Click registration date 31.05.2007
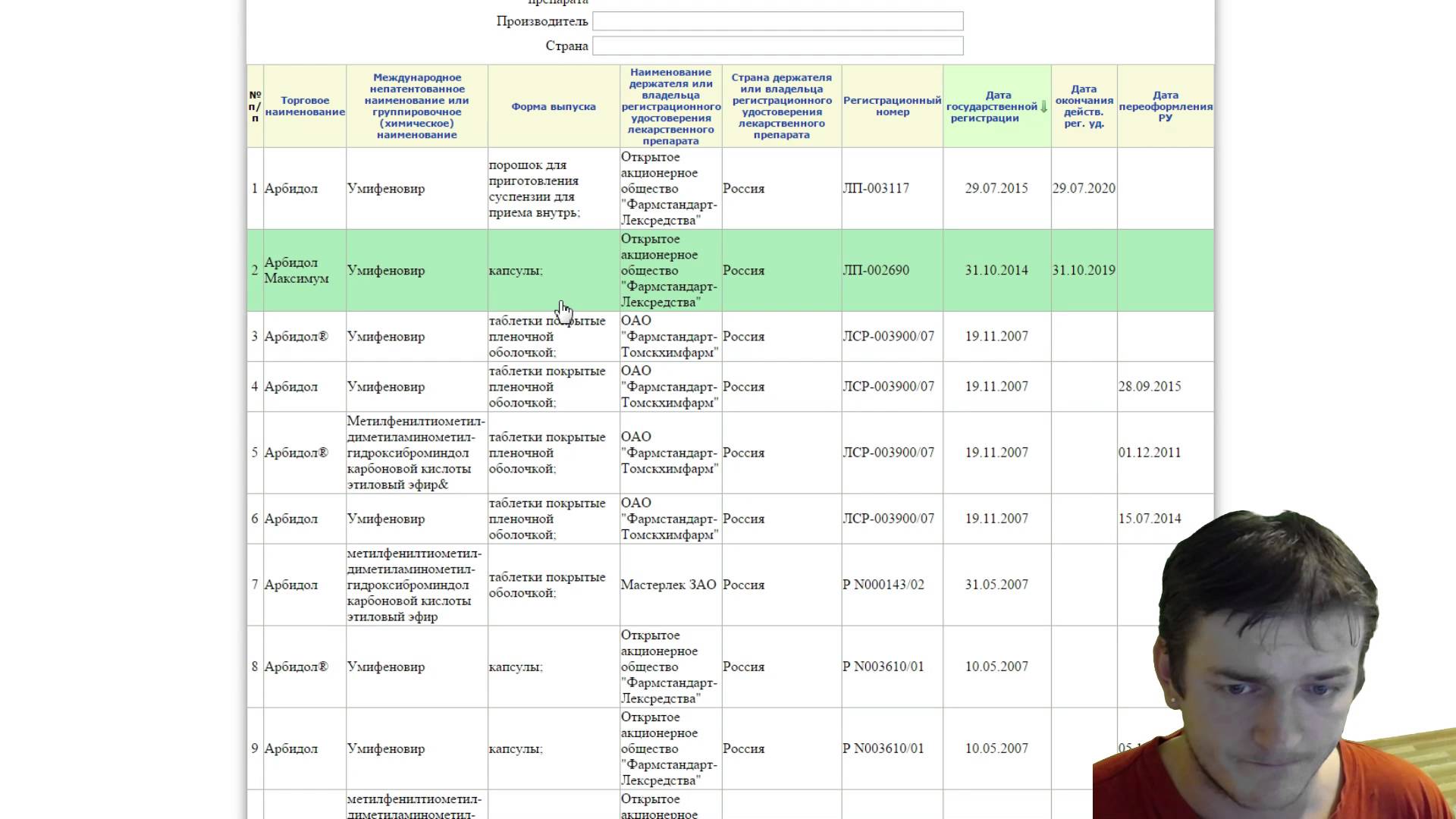This screenshot has width=1456, height=819. (x=996, y=585)
